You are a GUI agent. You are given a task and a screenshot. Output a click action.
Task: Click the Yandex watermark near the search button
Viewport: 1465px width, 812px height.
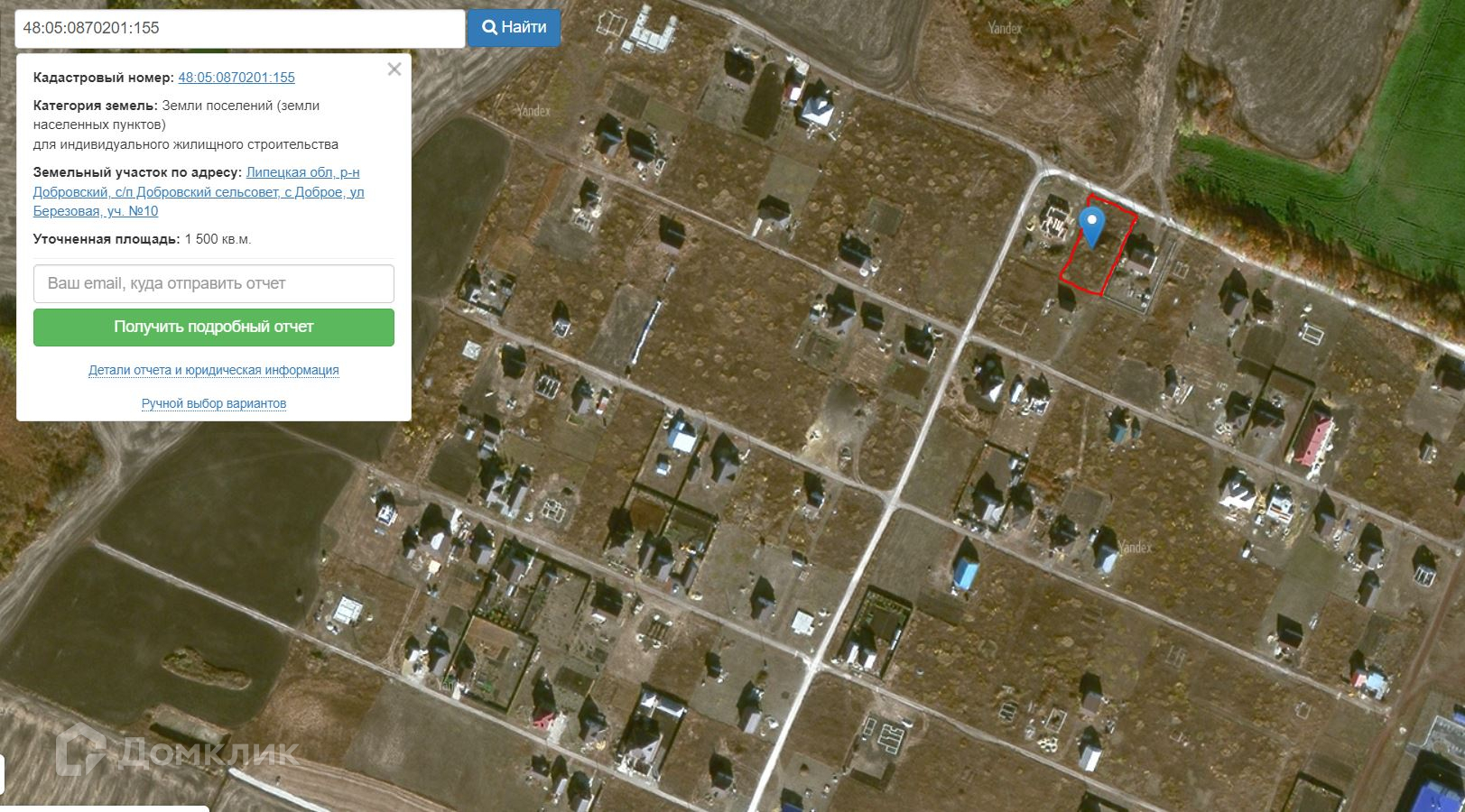click(x=533, y=111)
